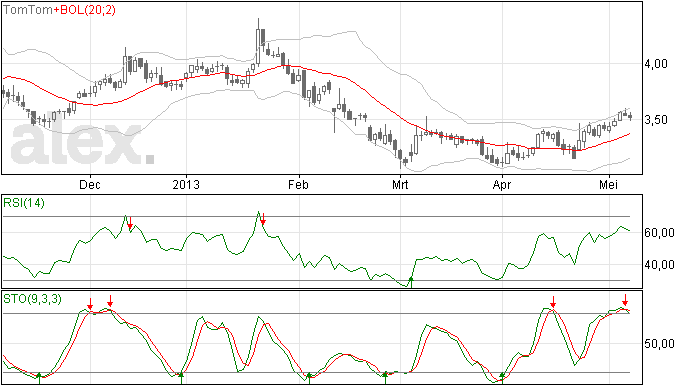Click the Mei date axis label

coord(609,184)
